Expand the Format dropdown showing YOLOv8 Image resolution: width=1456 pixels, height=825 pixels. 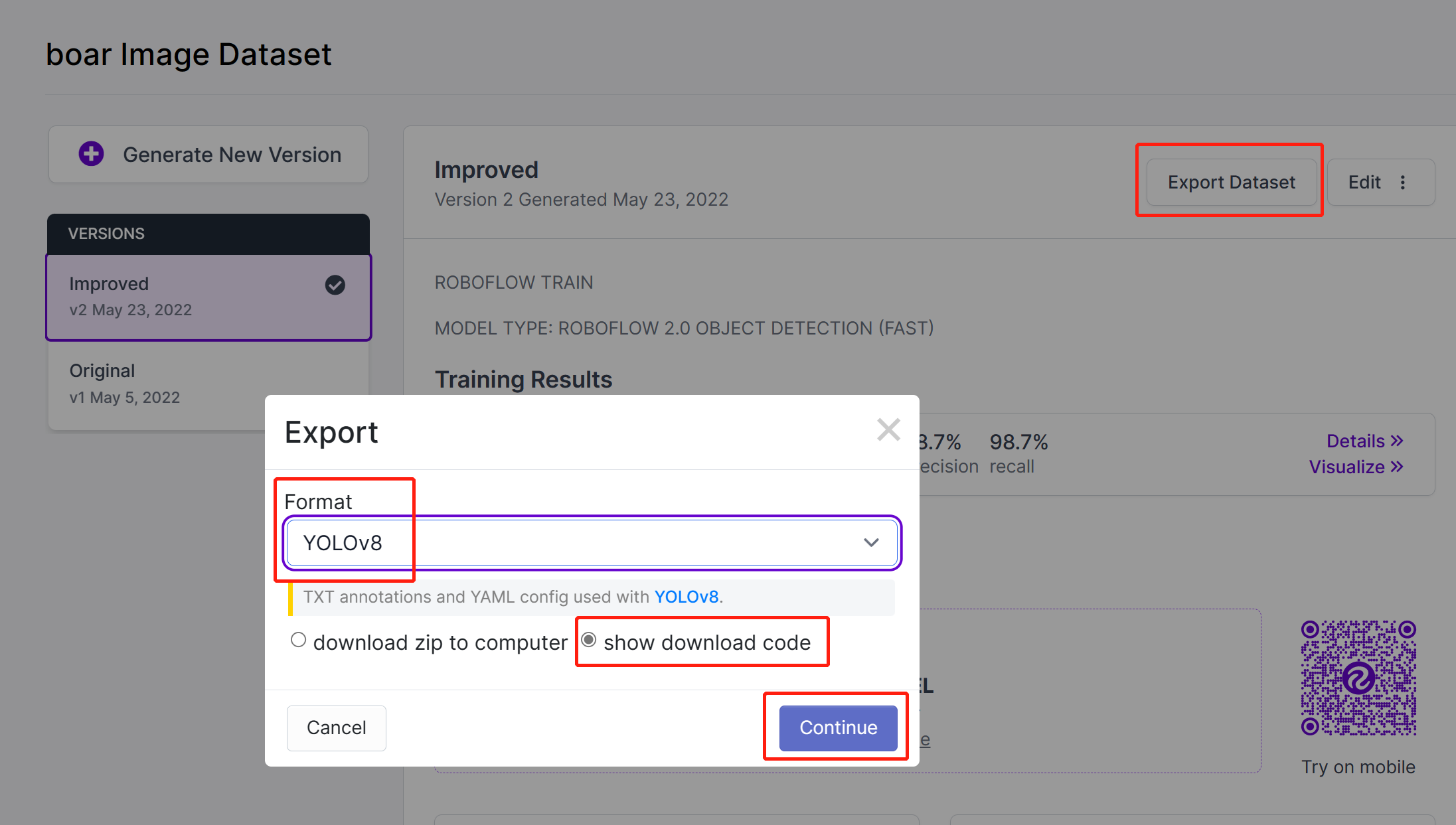click(x=592, y=543)
